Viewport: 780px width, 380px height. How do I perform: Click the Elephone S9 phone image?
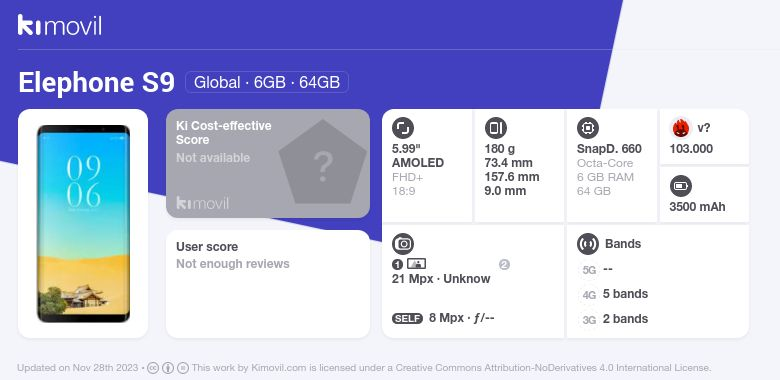click(x=84, y=223)
